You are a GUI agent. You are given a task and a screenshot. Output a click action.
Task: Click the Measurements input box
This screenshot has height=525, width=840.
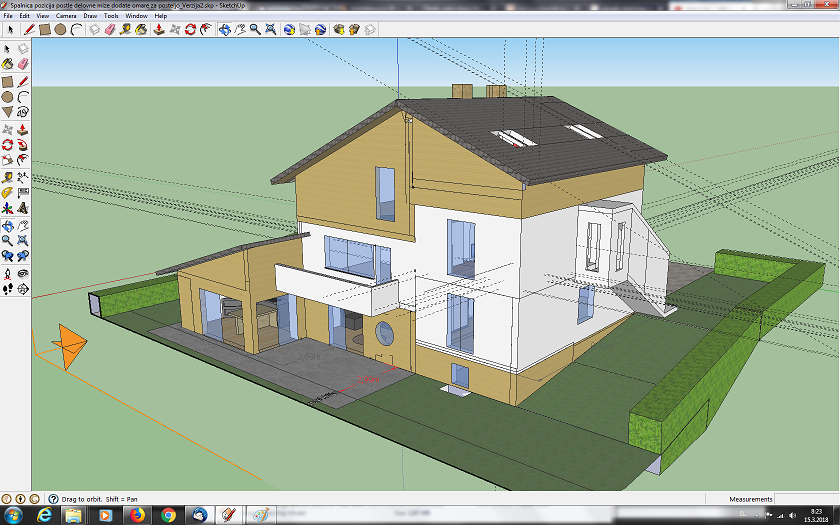pos(806,499)
